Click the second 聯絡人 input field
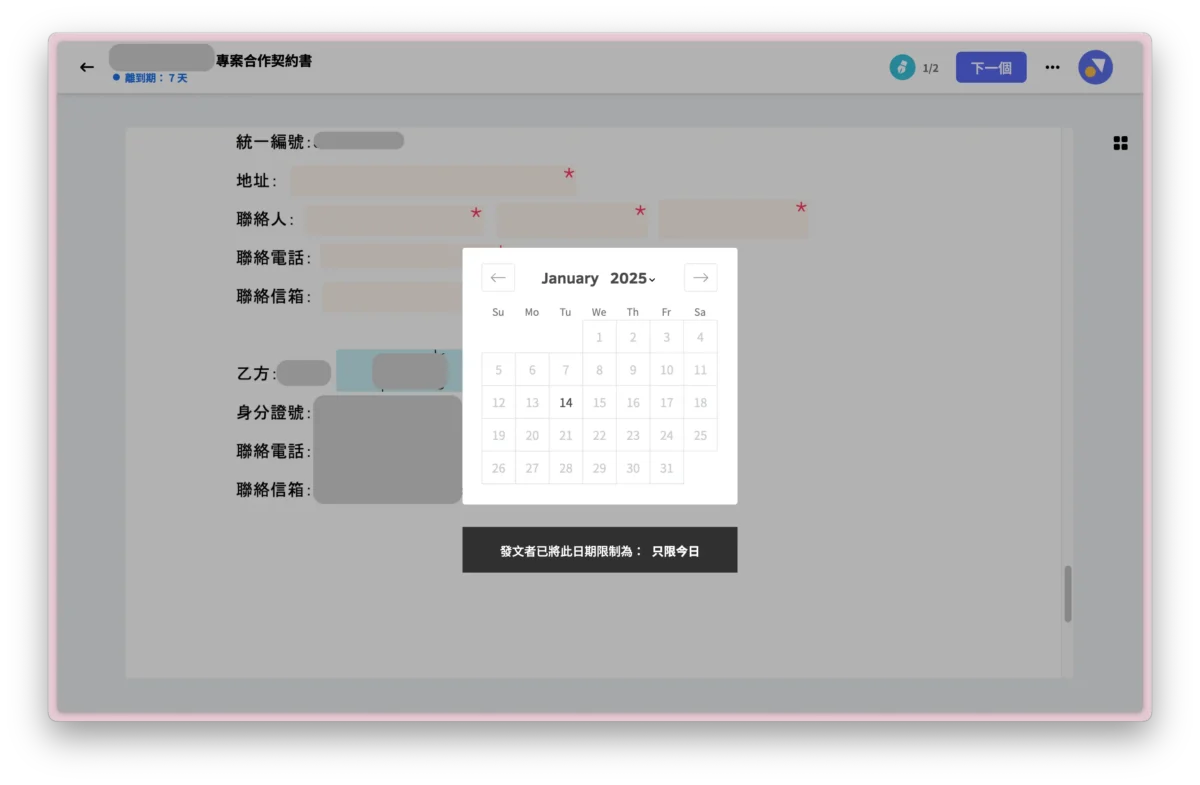Image resolution: width=1200 pixels, height=785 pixels. (x=568, y=220)
